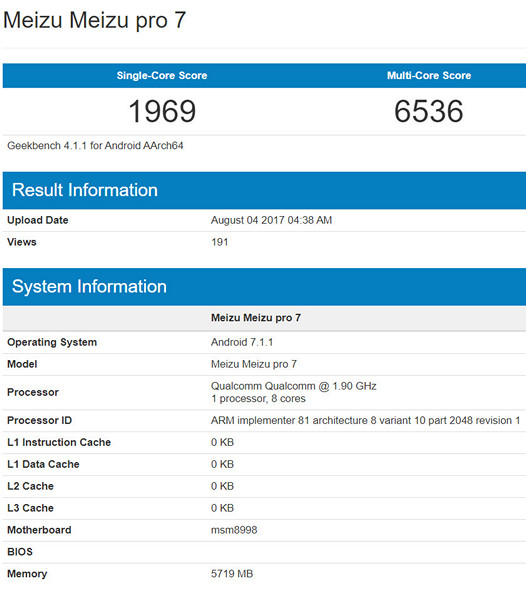The image size is (526, 590).
Task: Select the Motherboard label
Action: 39,530
